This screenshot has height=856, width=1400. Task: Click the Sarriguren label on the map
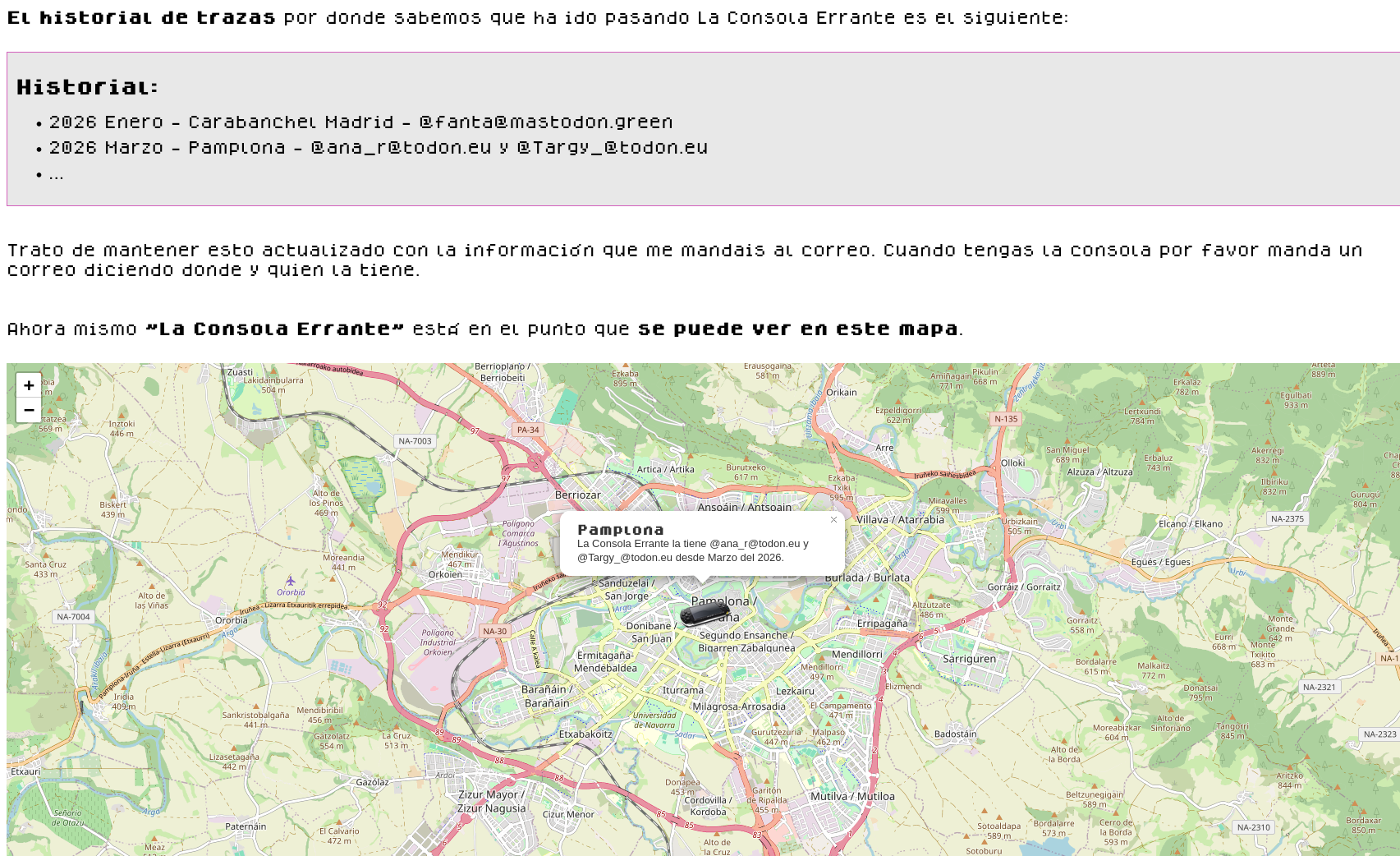pos(969,659)
